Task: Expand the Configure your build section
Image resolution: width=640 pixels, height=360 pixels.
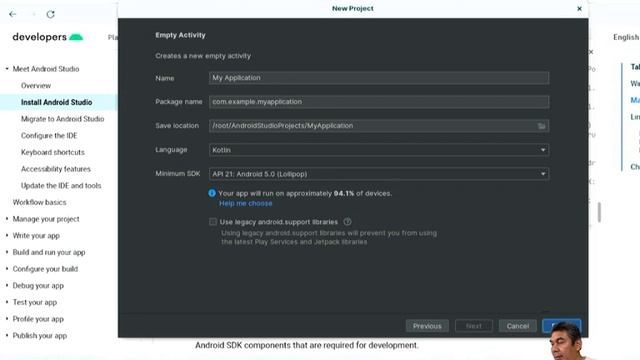Action: (x=7, y=269)
